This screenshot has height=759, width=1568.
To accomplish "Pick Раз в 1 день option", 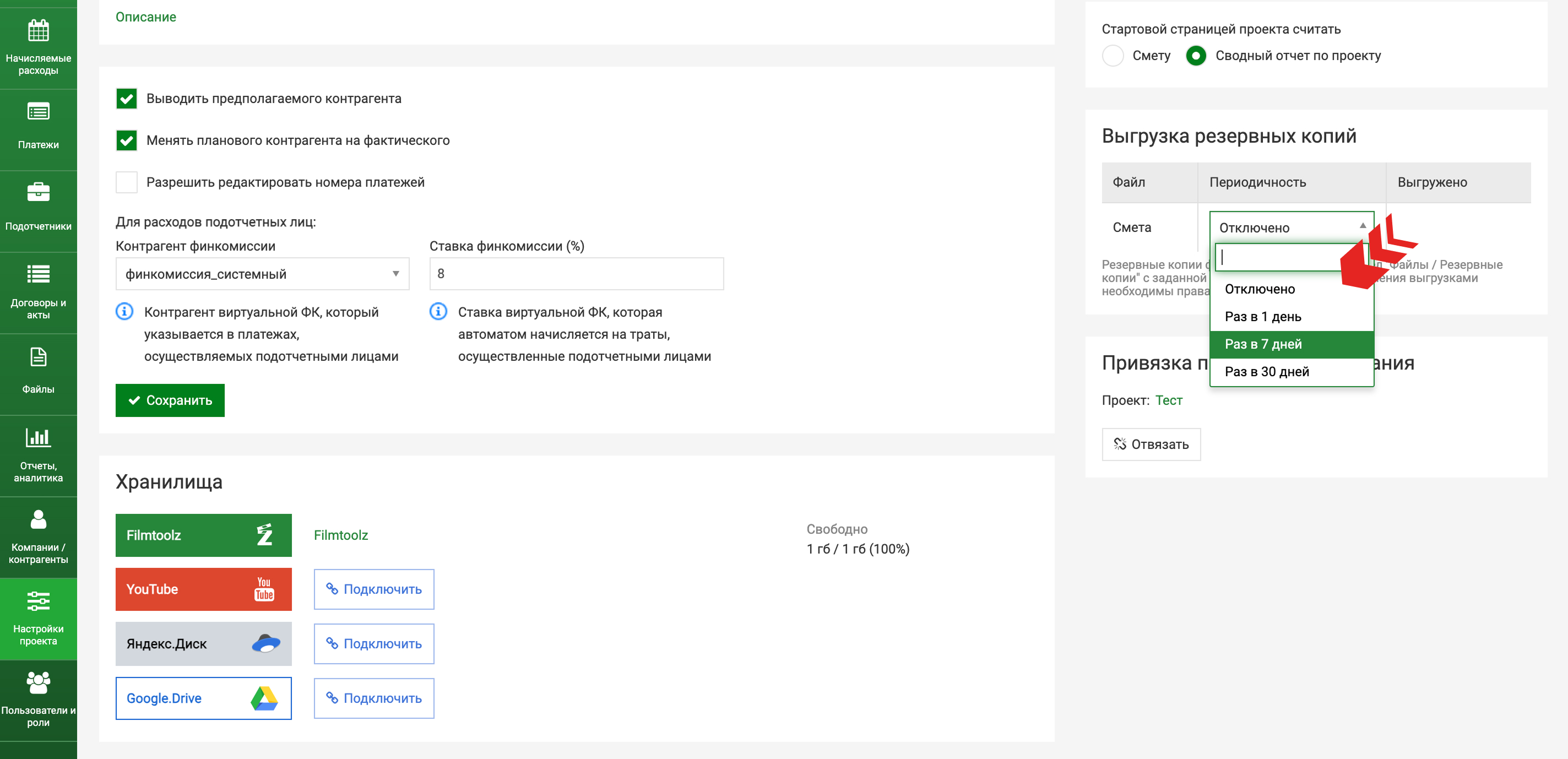I will 1290,317.
